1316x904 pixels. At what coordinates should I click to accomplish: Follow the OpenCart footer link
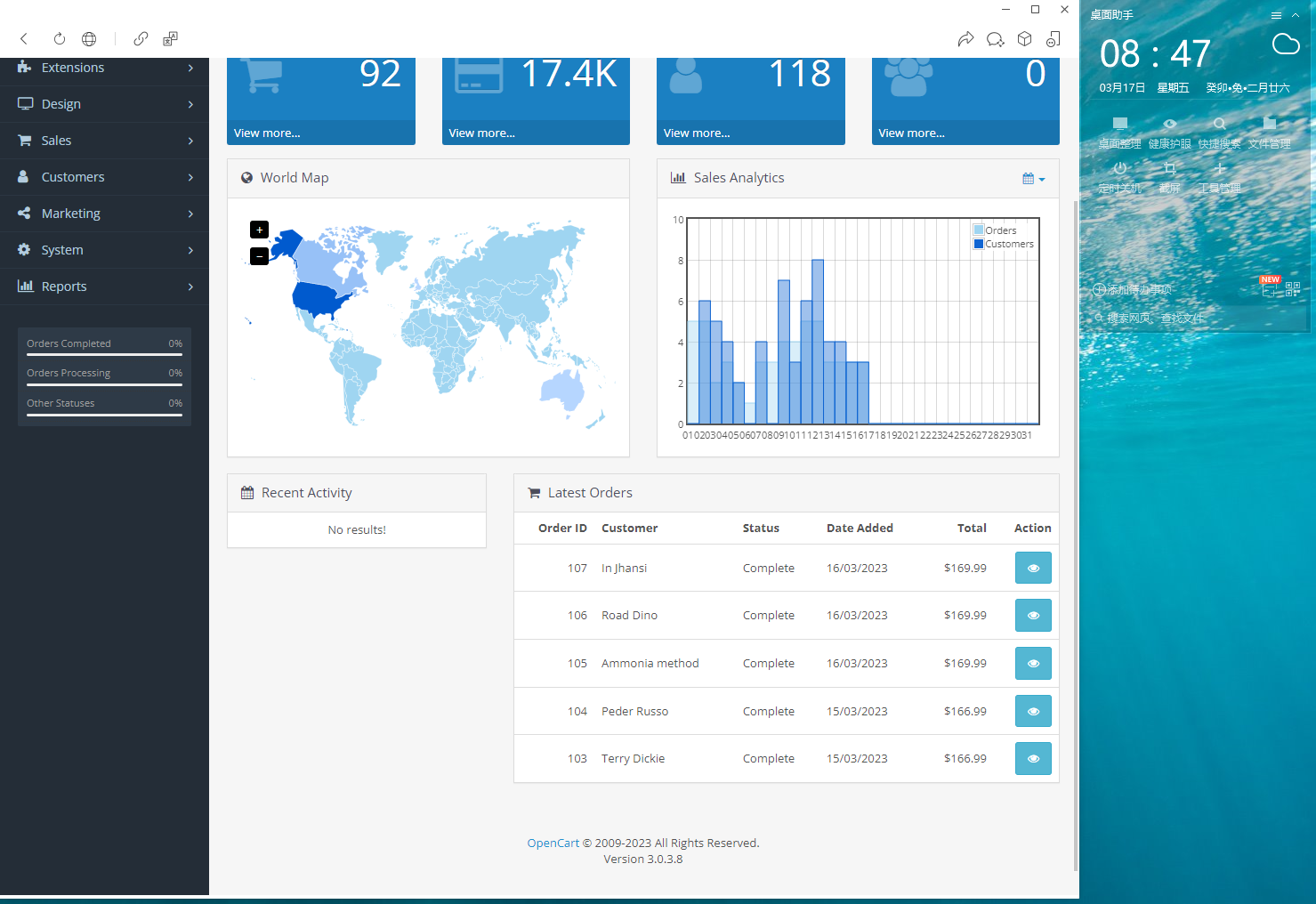553,843
